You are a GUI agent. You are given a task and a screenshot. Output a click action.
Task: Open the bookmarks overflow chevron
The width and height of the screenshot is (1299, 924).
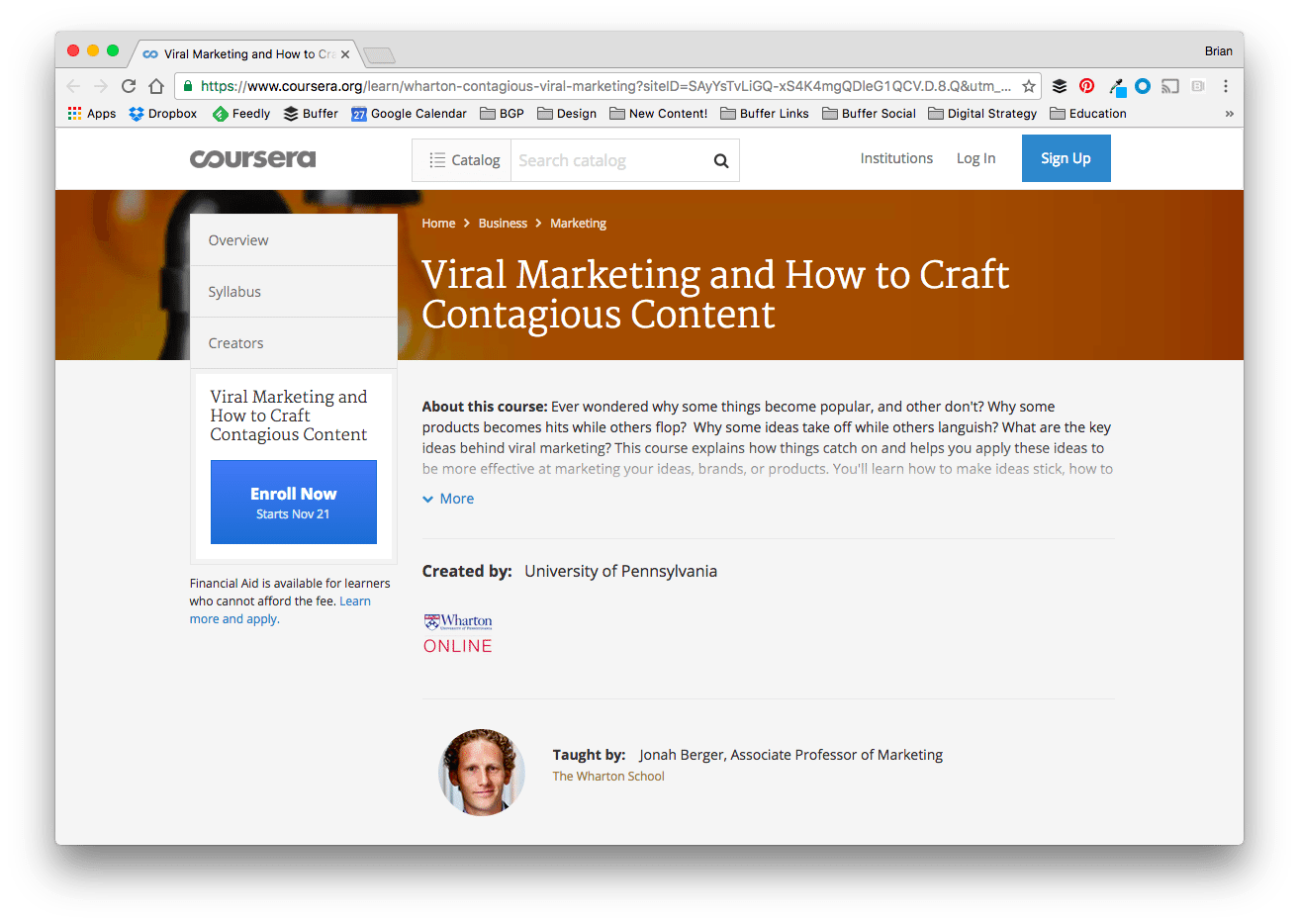1229,113
